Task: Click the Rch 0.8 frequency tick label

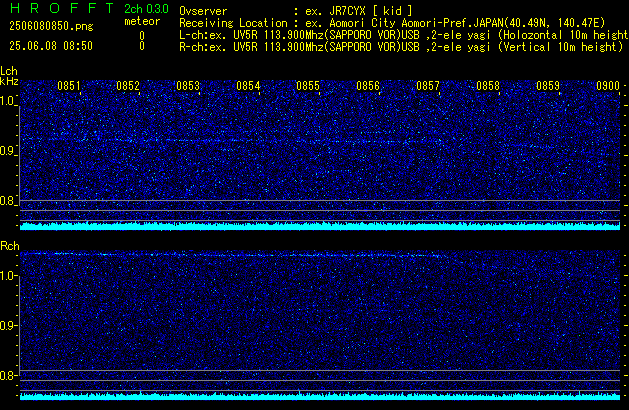Action: point(8,375)
